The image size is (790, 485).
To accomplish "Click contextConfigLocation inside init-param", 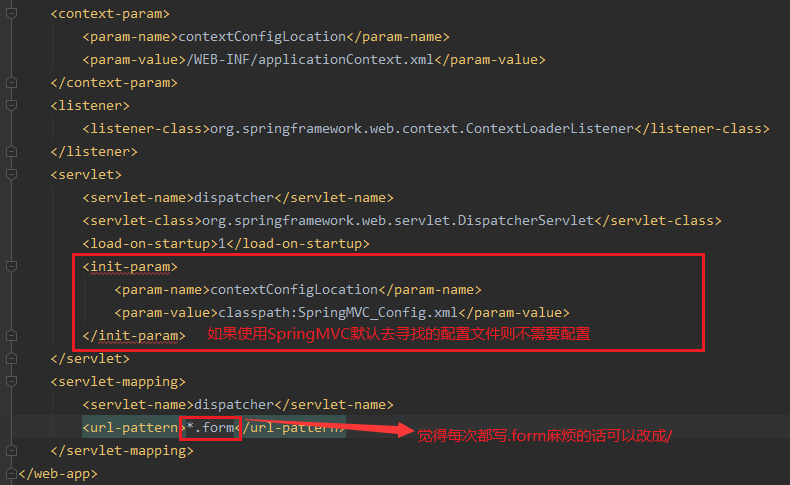I will click(x=294, y=290).
